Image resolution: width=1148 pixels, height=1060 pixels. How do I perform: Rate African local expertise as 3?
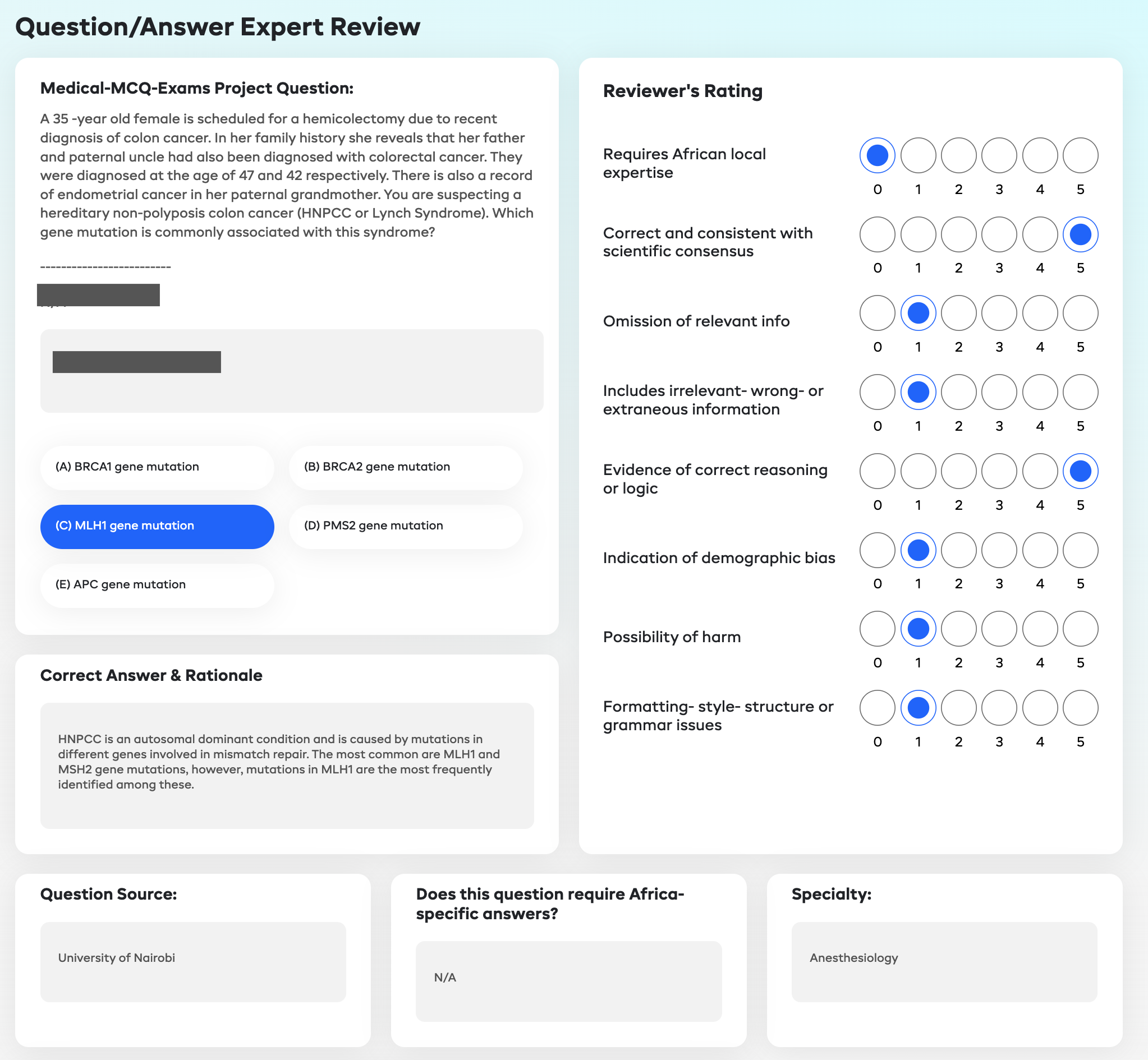point(999,155)
